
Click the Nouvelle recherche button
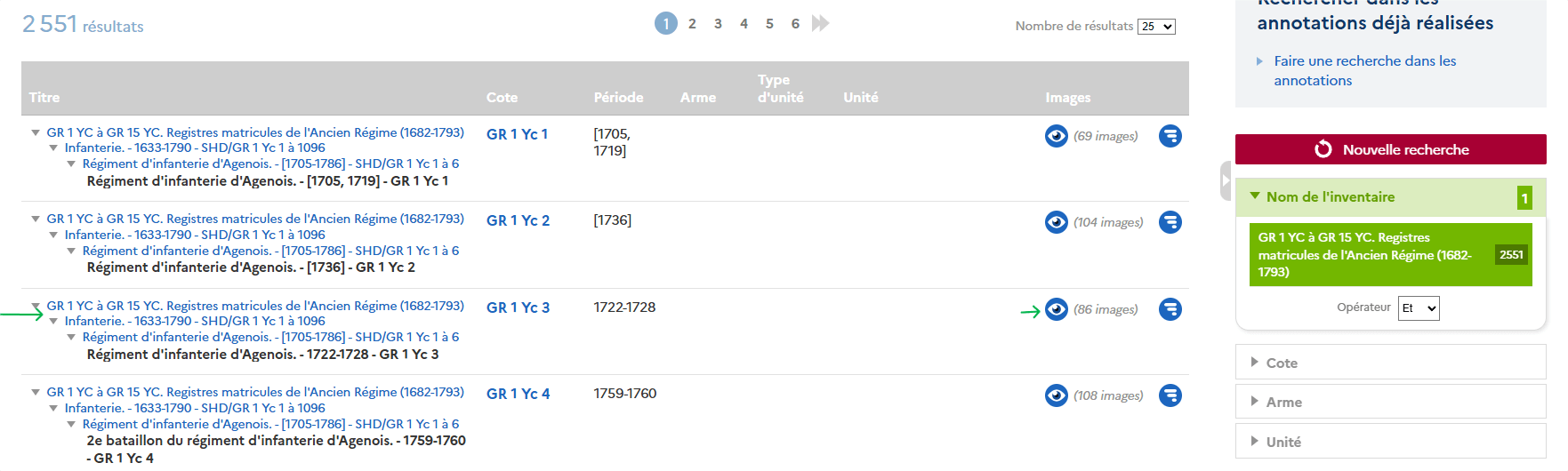(x=1390, y=149)
